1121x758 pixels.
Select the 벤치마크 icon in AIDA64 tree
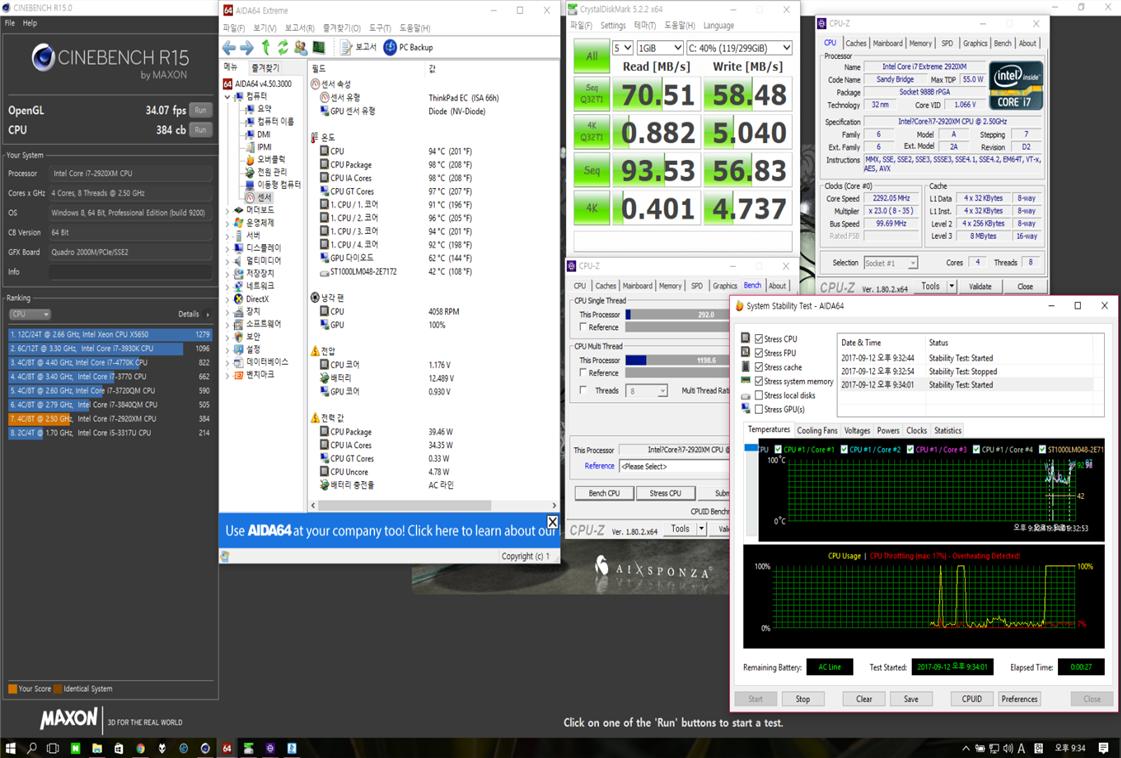(239, 375)
